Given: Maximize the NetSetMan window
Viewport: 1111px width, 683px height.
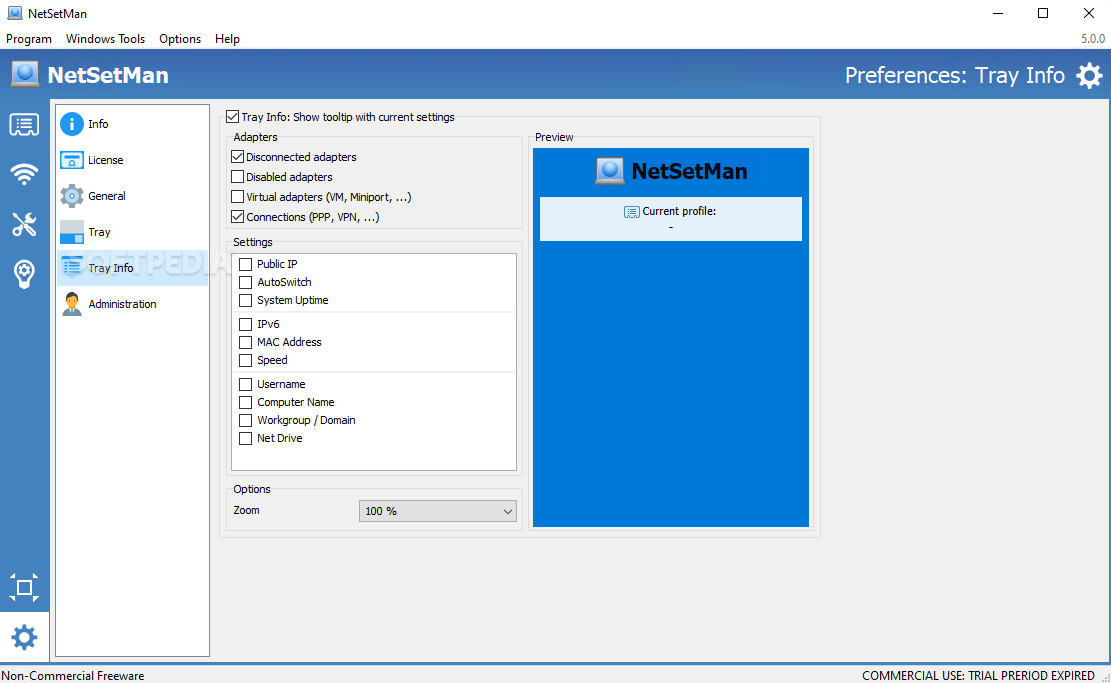Looking at the screenshot, I should [1043, 13].
